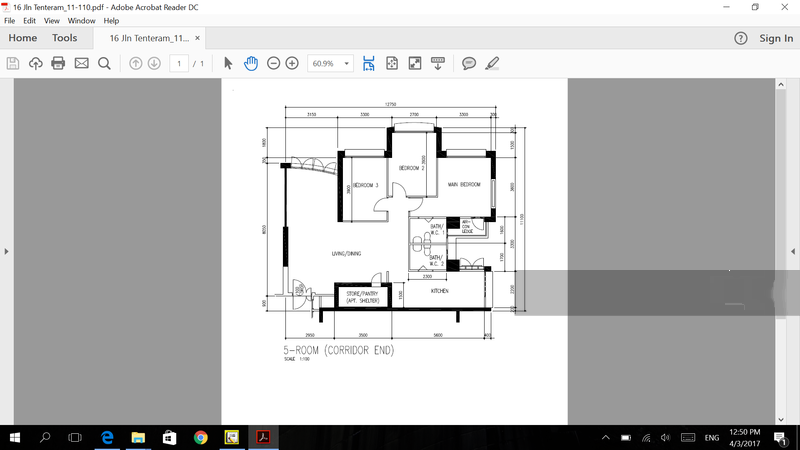Select the highlight text pen icon
Viewport: 800px width, 450px height.
click(492, 63)
